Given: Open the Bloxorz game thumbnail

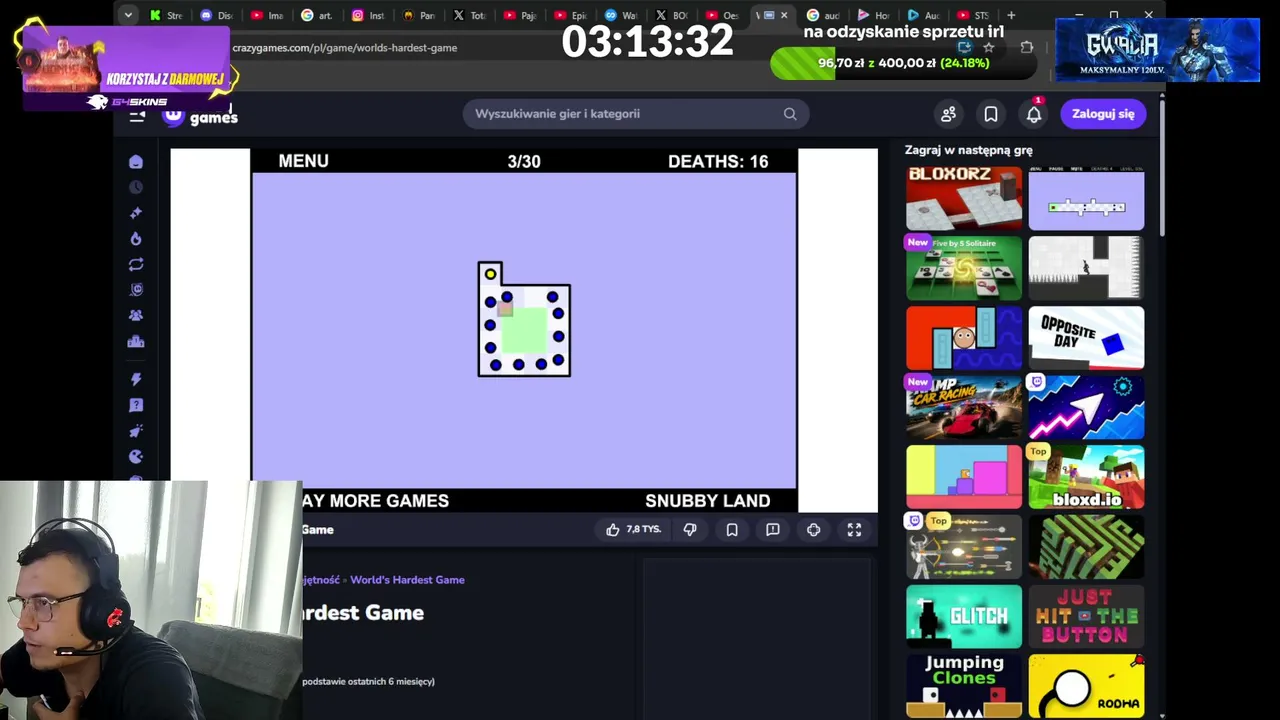Looking at the screenshot, I should point(964,198).
